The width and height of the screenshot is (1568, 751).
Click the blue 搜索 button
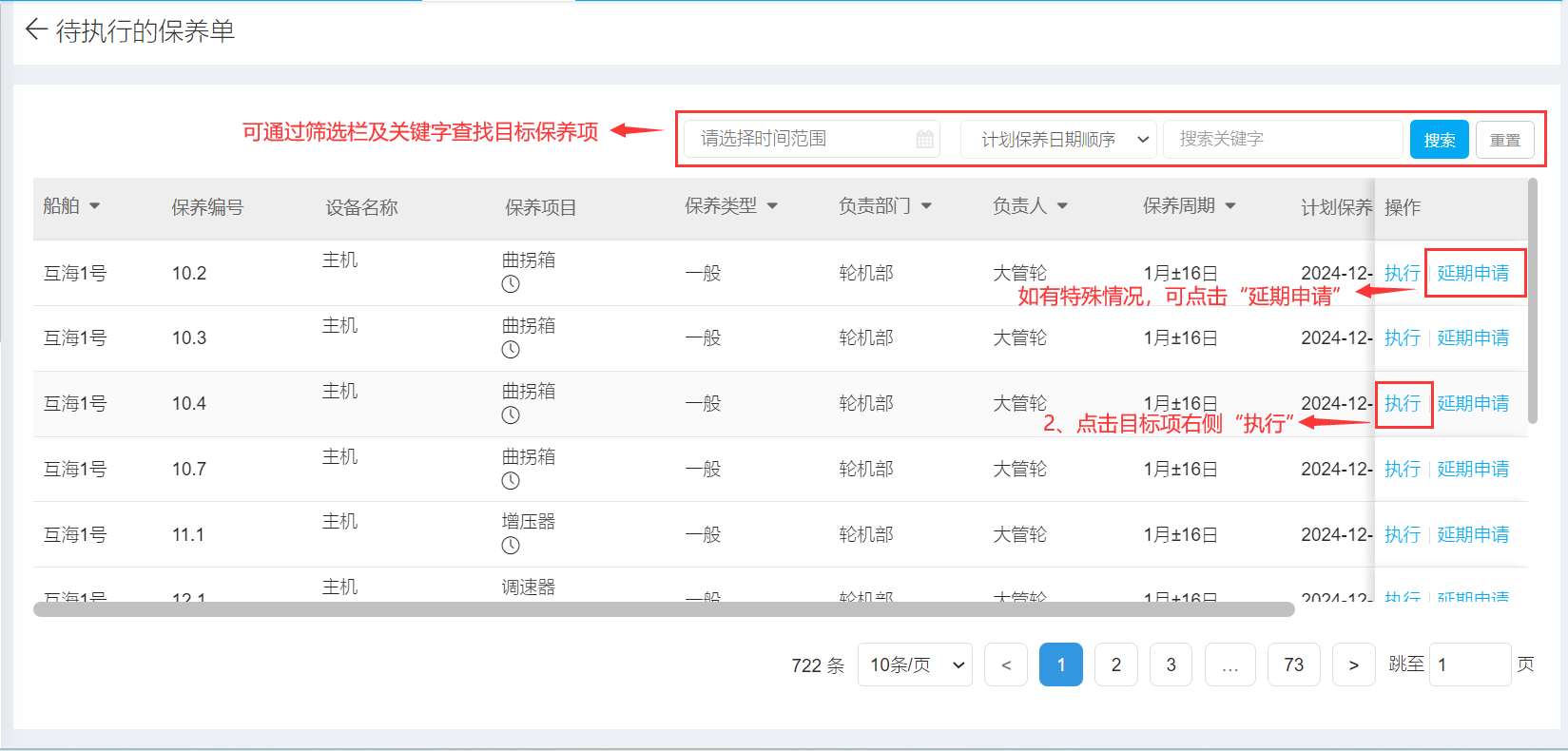[x=1440, y=140]
